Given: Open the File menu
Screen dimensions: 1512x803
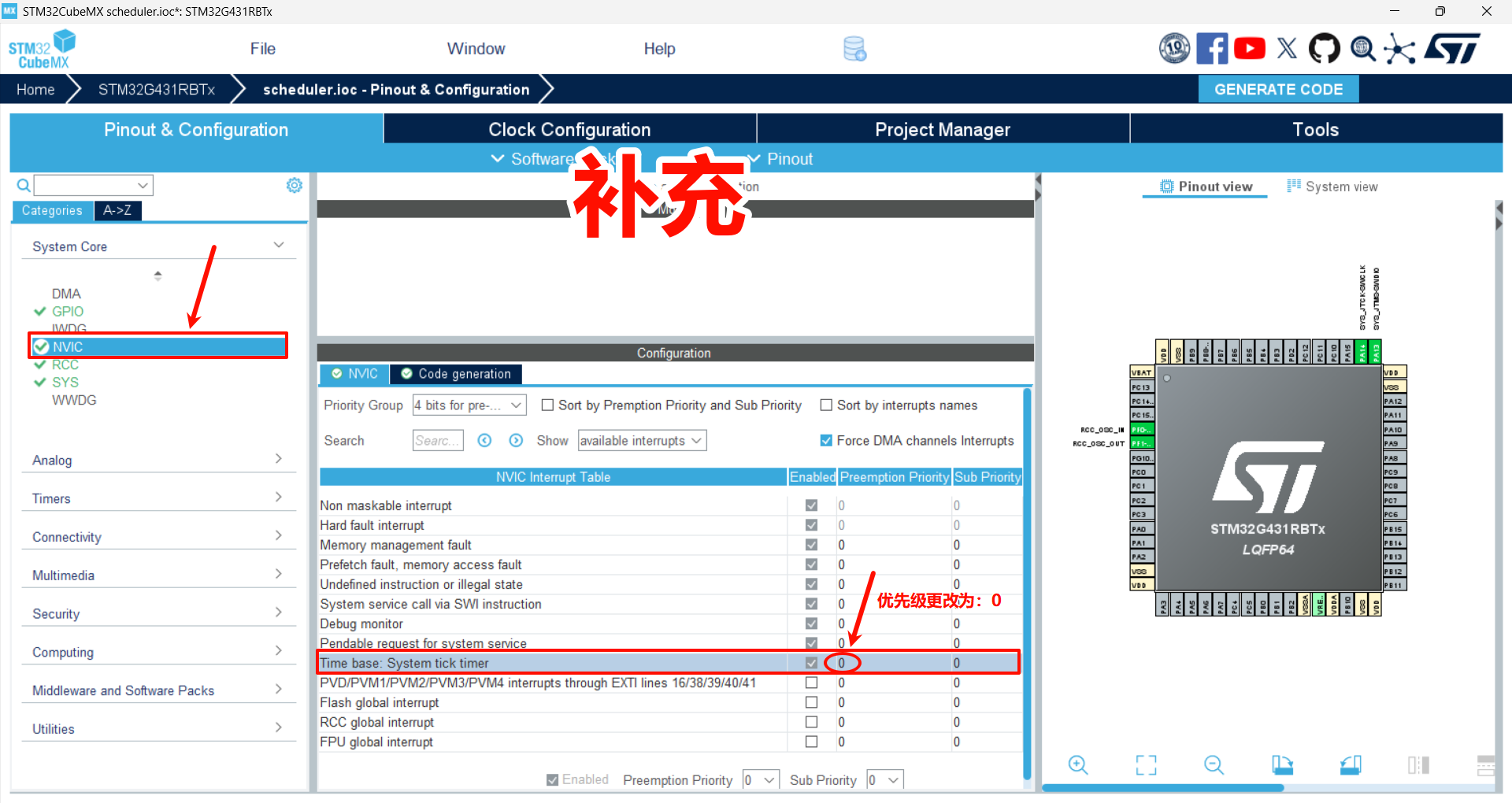Looking at the screenshot, I should (263, 49).
